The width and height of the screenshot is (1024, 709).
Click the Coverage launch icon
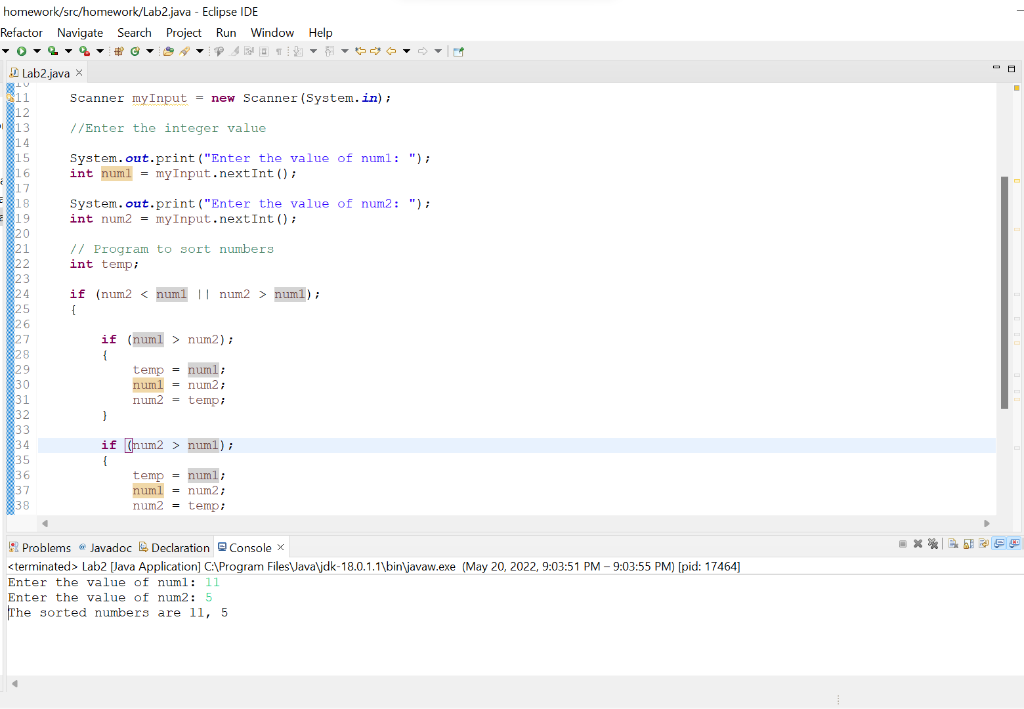tap(53, 51)
